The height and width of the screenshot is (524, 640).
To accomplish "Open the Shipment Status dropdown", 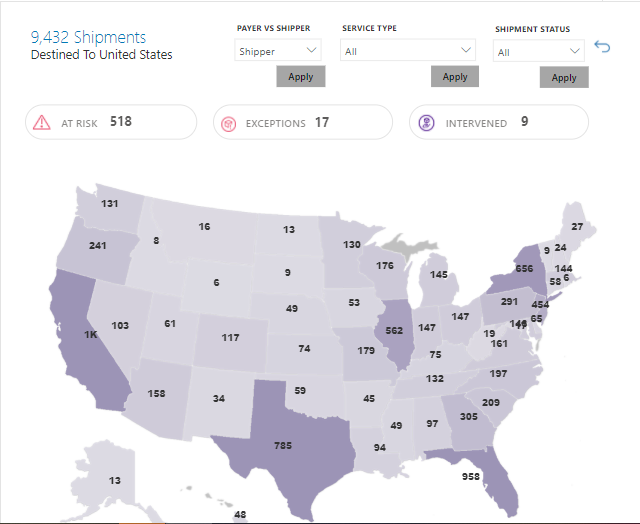I will click(x=539, y=51).
